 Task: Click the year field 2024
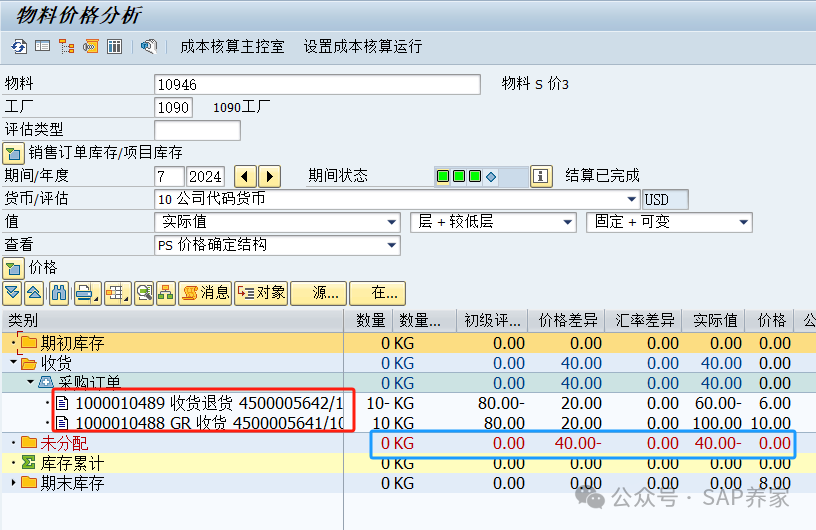(205, 176)
